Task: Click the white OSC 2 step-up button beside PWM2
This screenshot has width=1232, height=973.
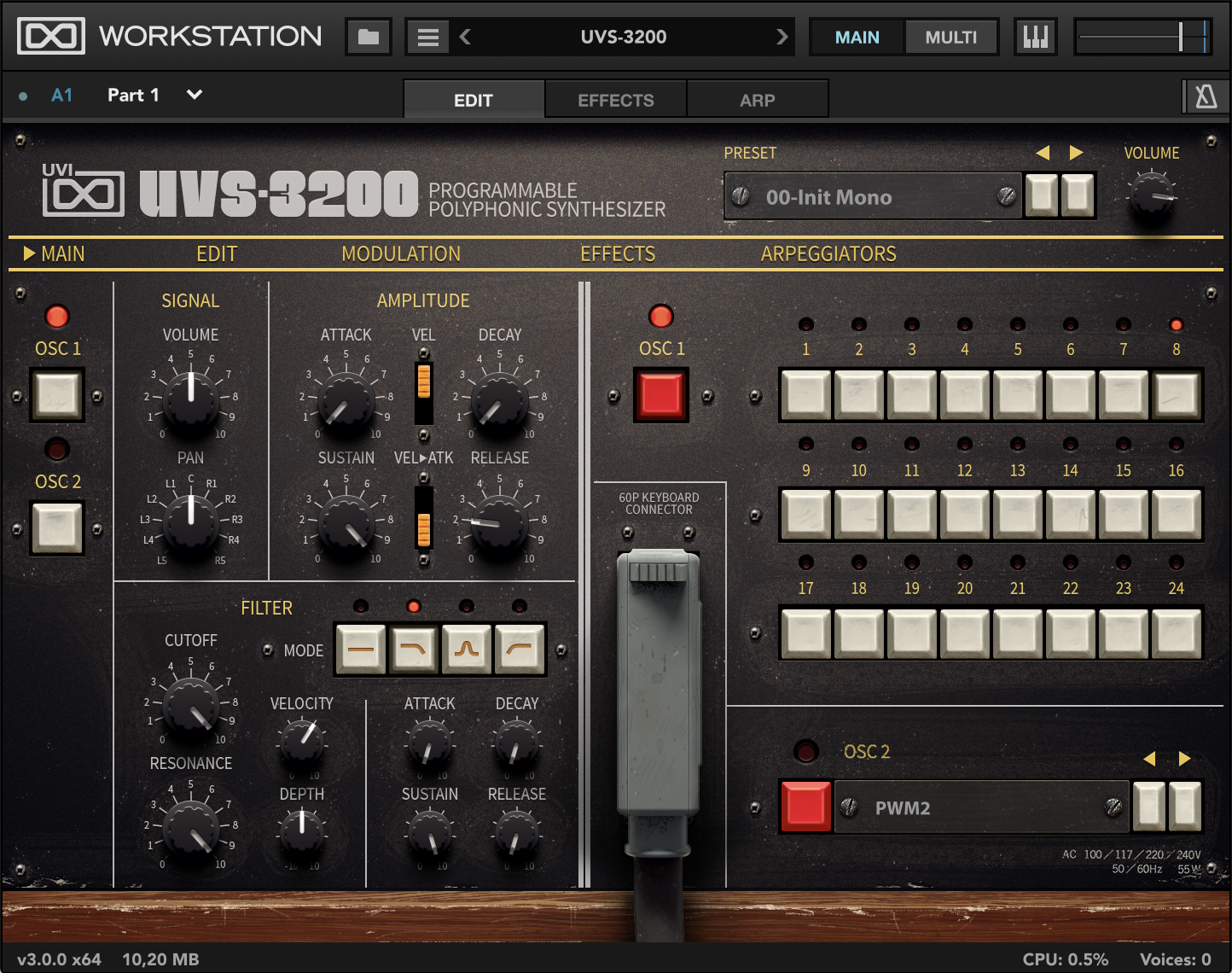Action: (x=1185, y=806)
